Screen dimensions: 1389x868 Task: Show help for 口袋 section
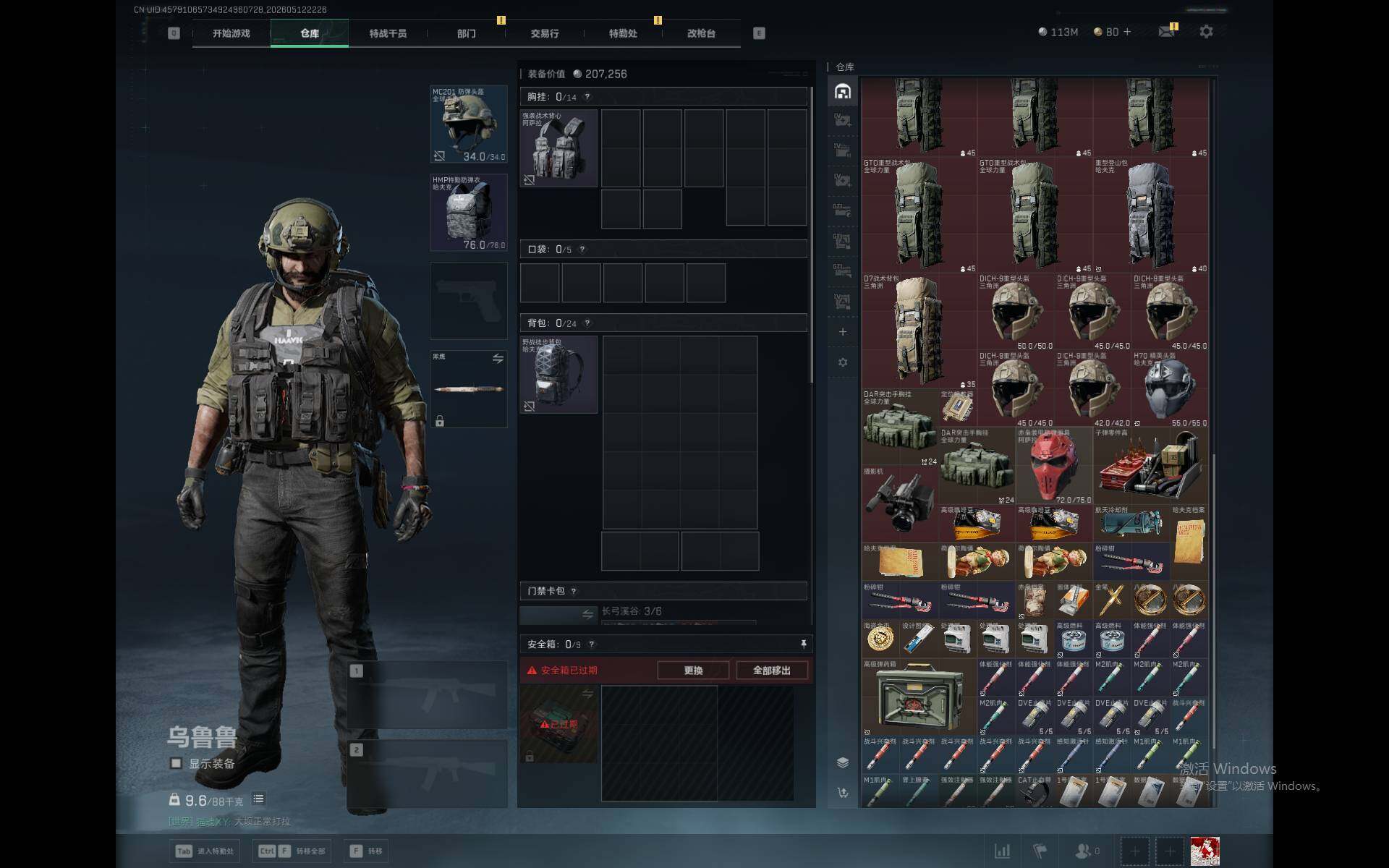[582, 250]
